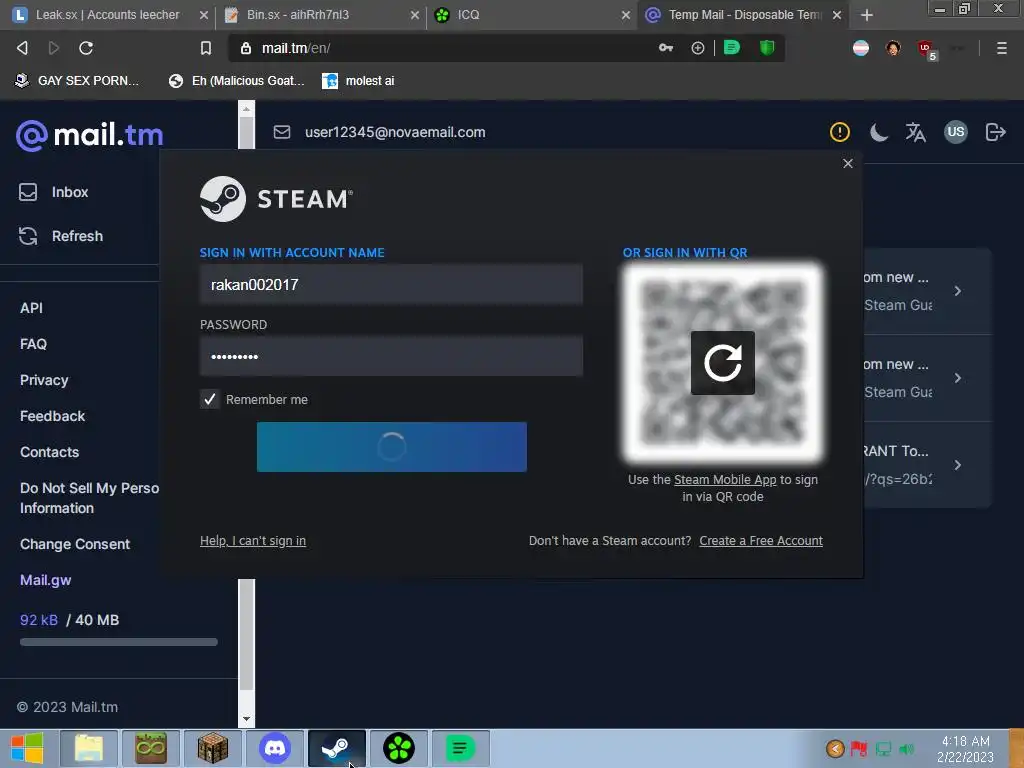The width and height of the screenshot is (1024, 768).
Task: Click the Steam taskbar icon
Action: [336, 748]
